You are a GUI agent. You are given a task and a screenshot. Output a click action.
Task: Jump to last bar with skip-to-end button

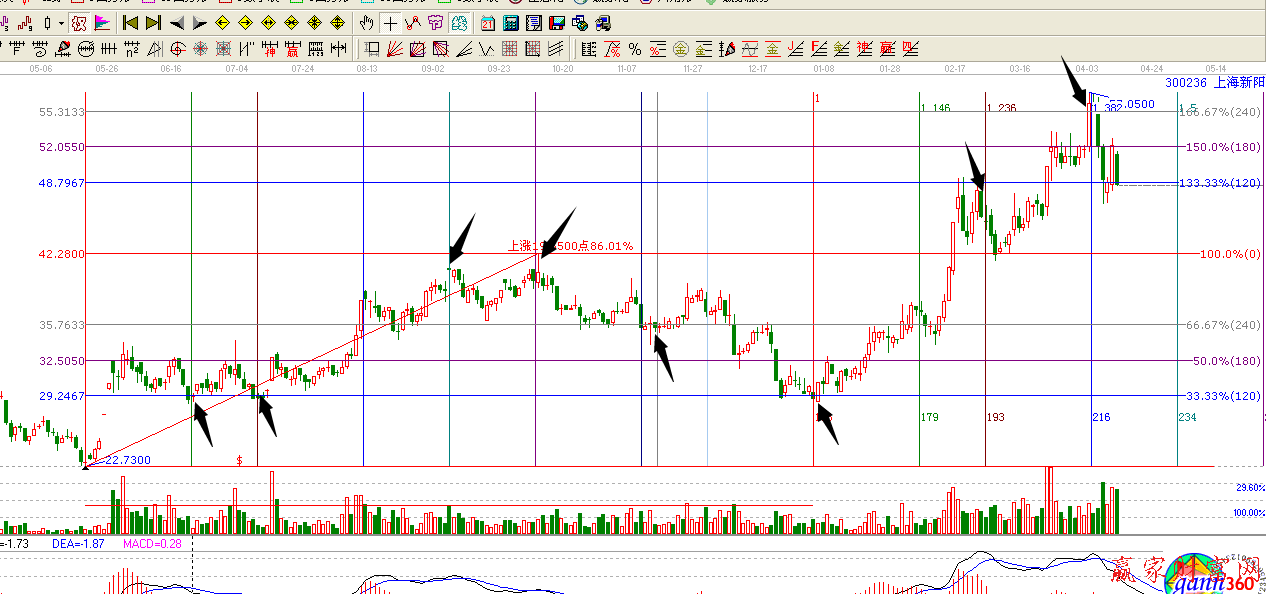pyautogui.click(x=152, y=23)
